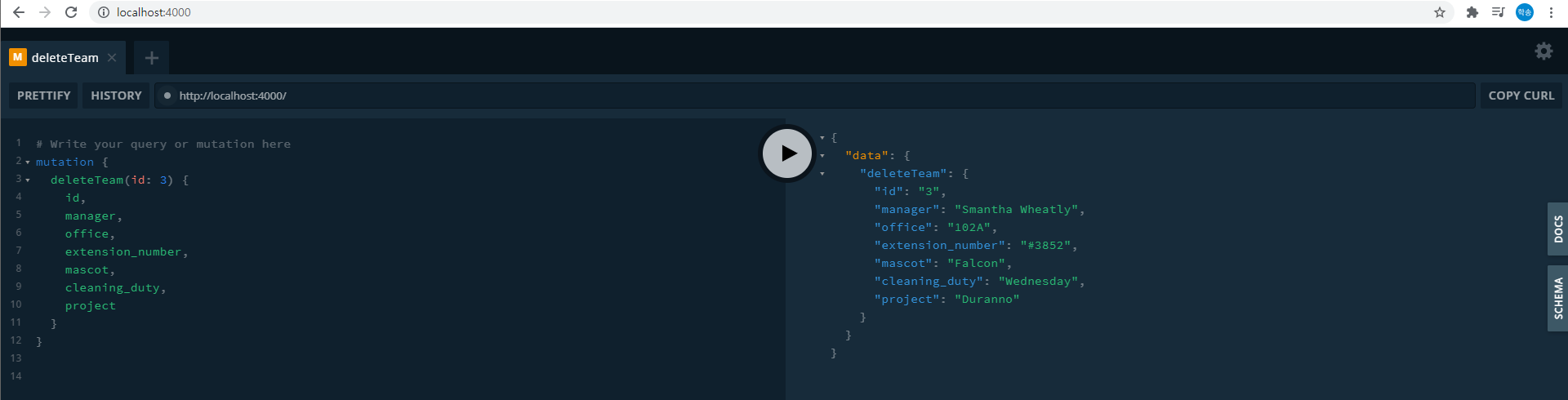Click "deleteTeam(id: 3)" in query editor

coord(112,180)
